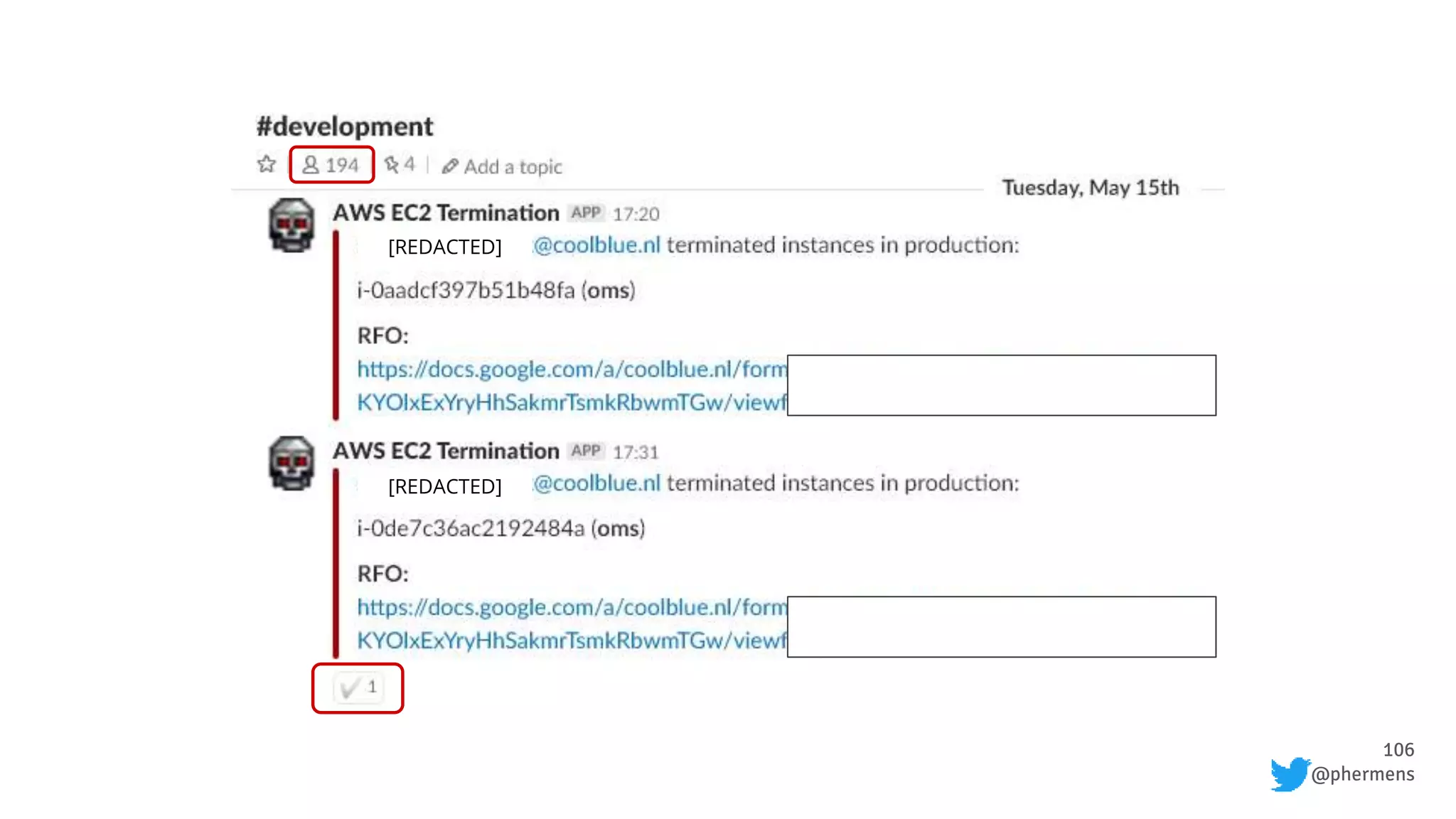Image resolution: width=1456 pixels, height=819 pixels.
Task: Click the Twitter bird icon
Action: [x=1290, y=773]
